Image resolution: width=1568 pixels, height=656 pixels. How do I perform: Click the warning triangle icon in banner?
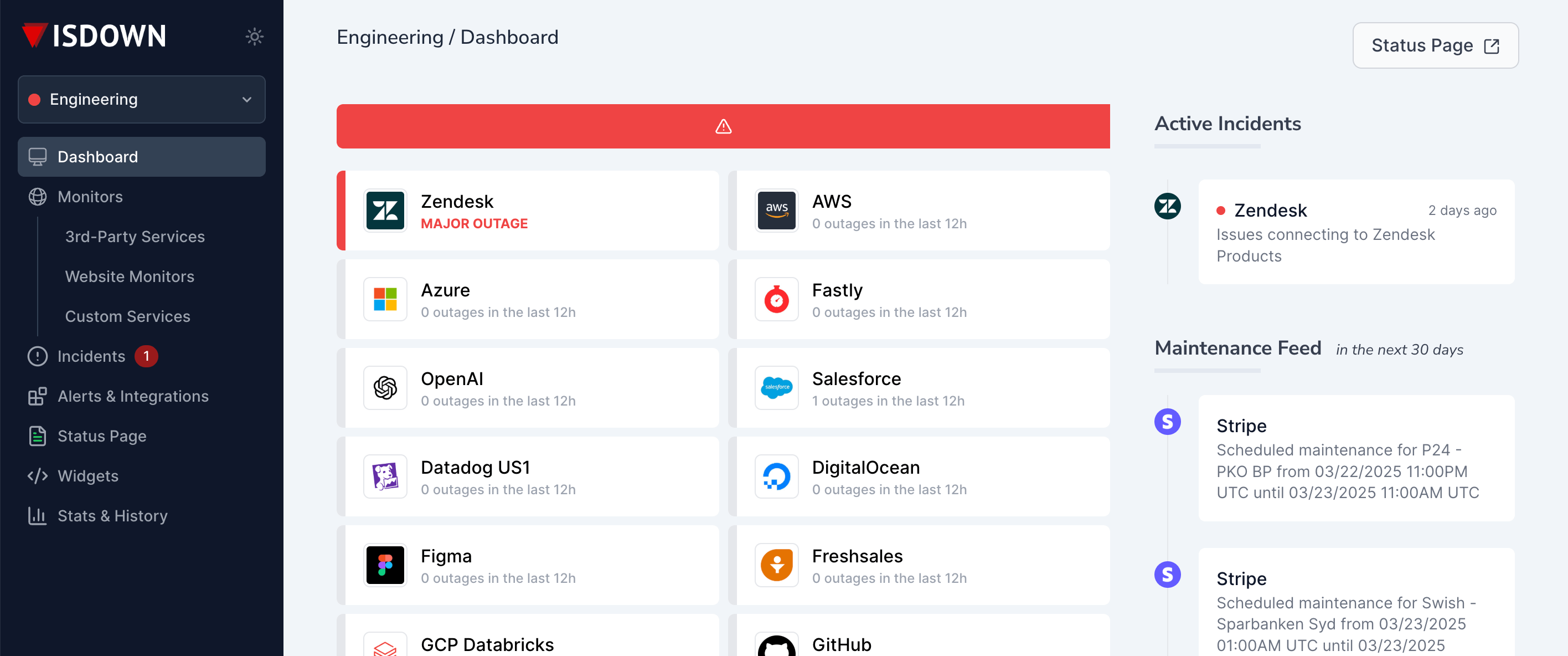723,126
